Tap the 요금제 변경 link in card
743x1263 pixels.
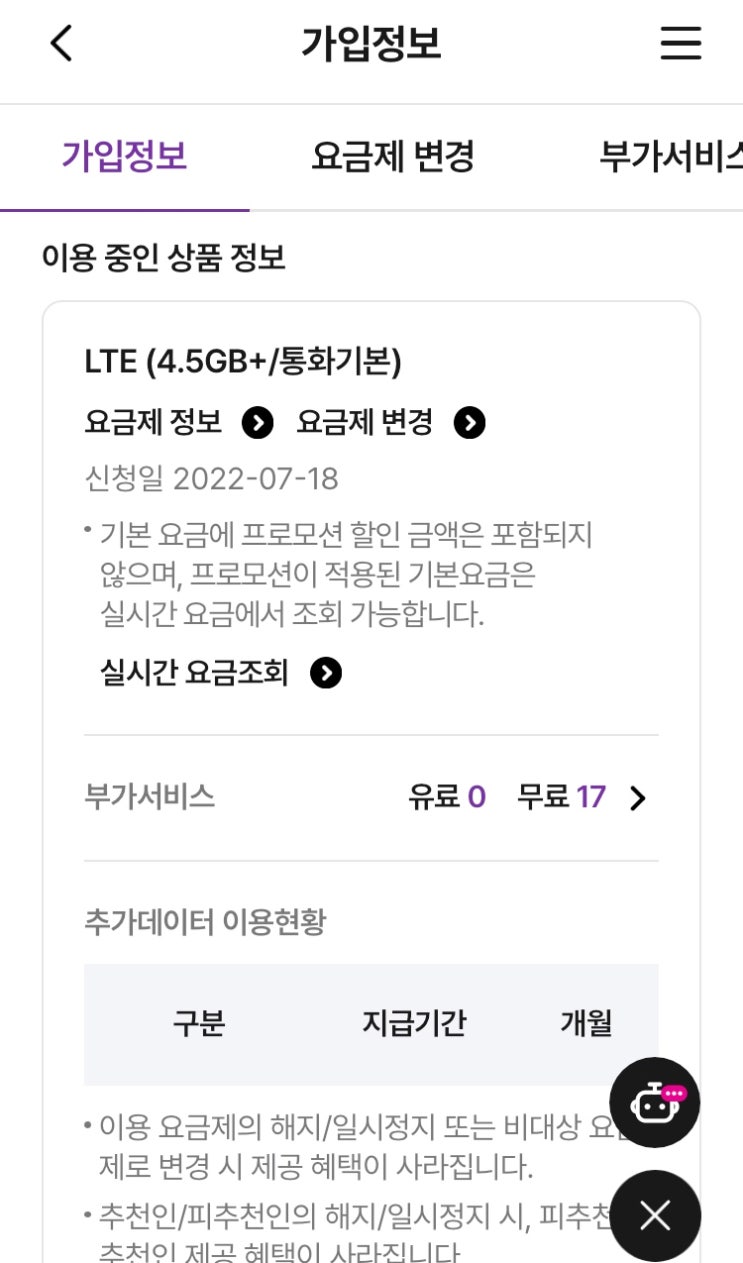pyautogui.click(x=365, y=423)
